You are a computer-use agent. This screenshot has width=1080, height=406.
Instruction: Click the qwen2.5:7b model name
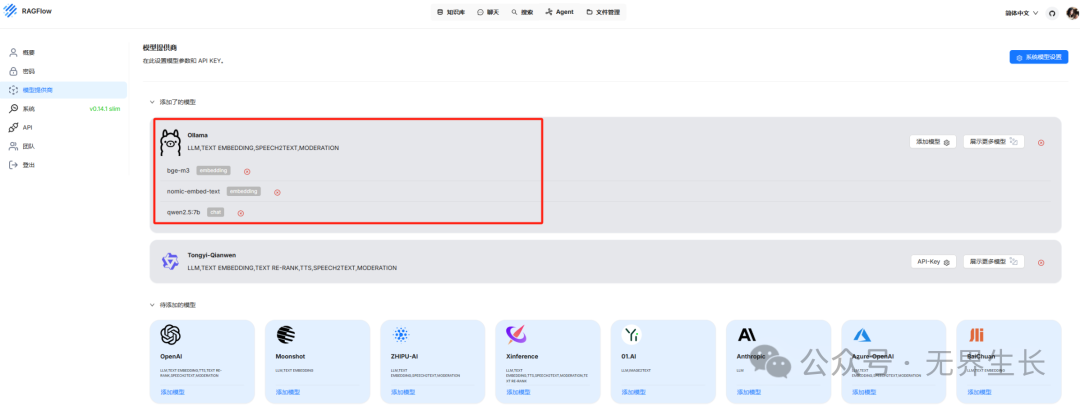pyautogui.click(x=184, y=212)
